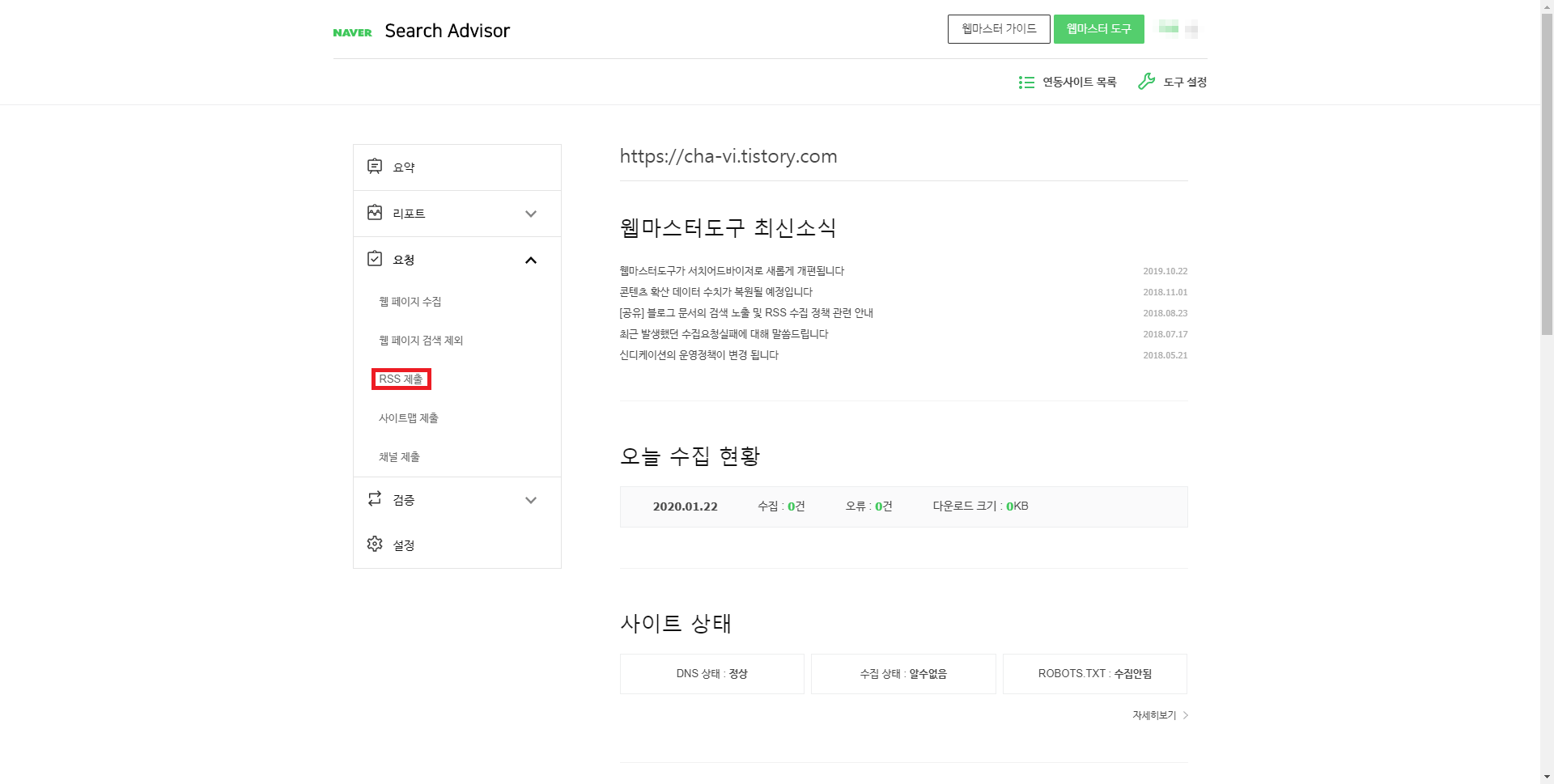The image size is (1554, 784).
Task: Click the date 2018.05.21
Action: coord(1165,355)
